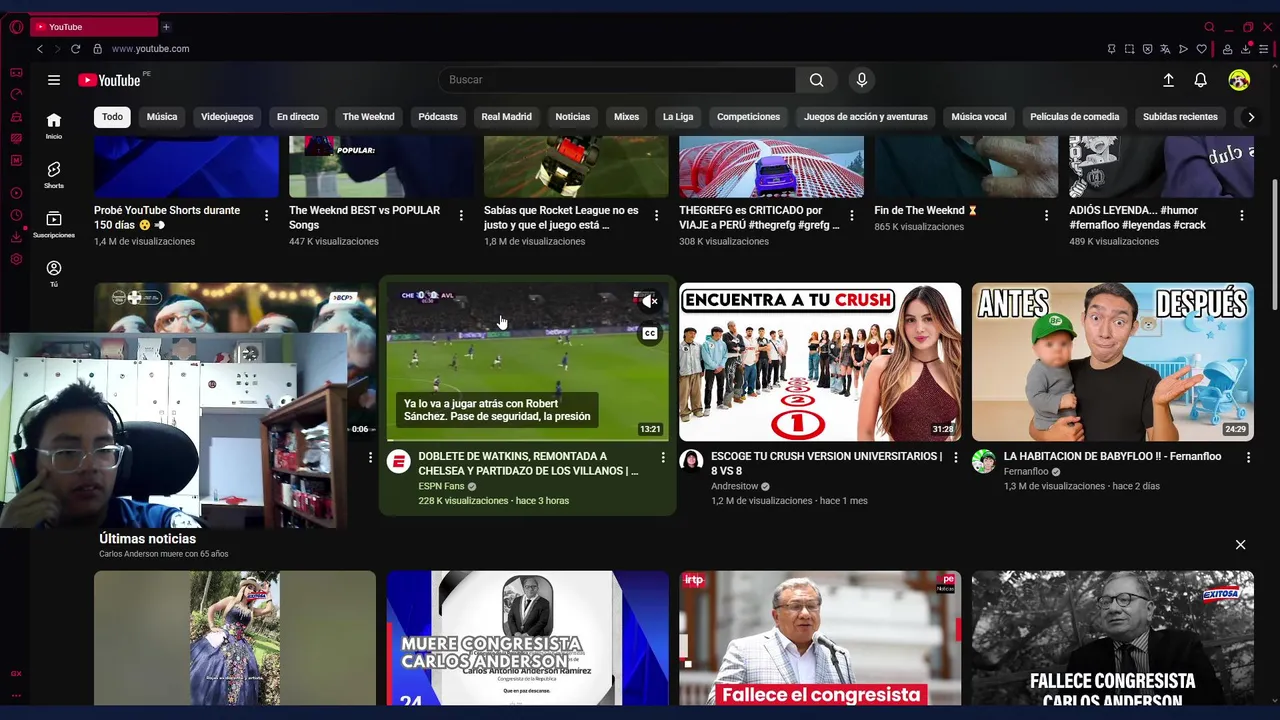Take a snapshot with the dashed-square icon
Viewport: 1280px width, 720px height.
1129,49
